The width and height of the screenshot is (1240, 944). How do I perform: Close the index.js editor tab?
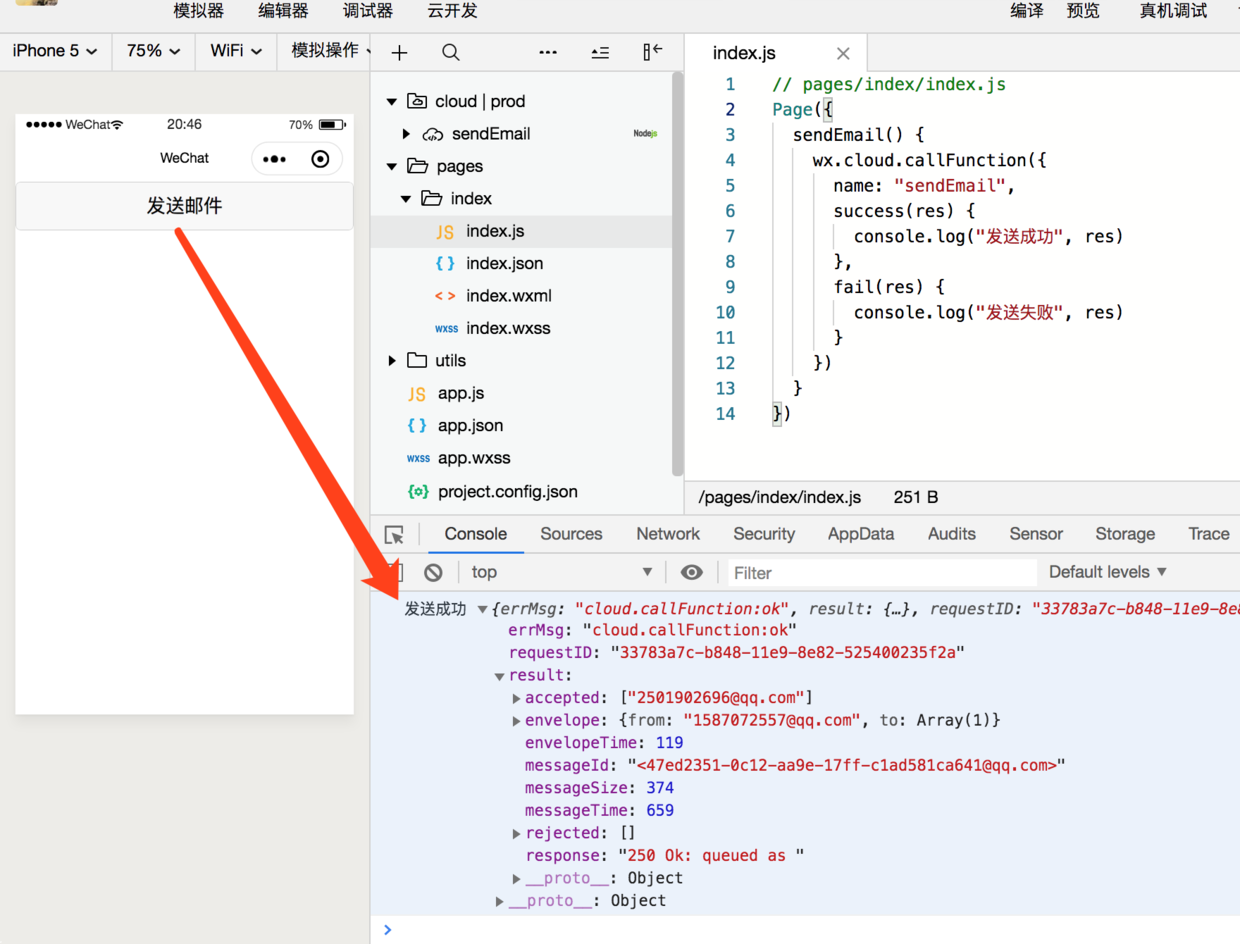pyautogui.click(x=843, y=54)
